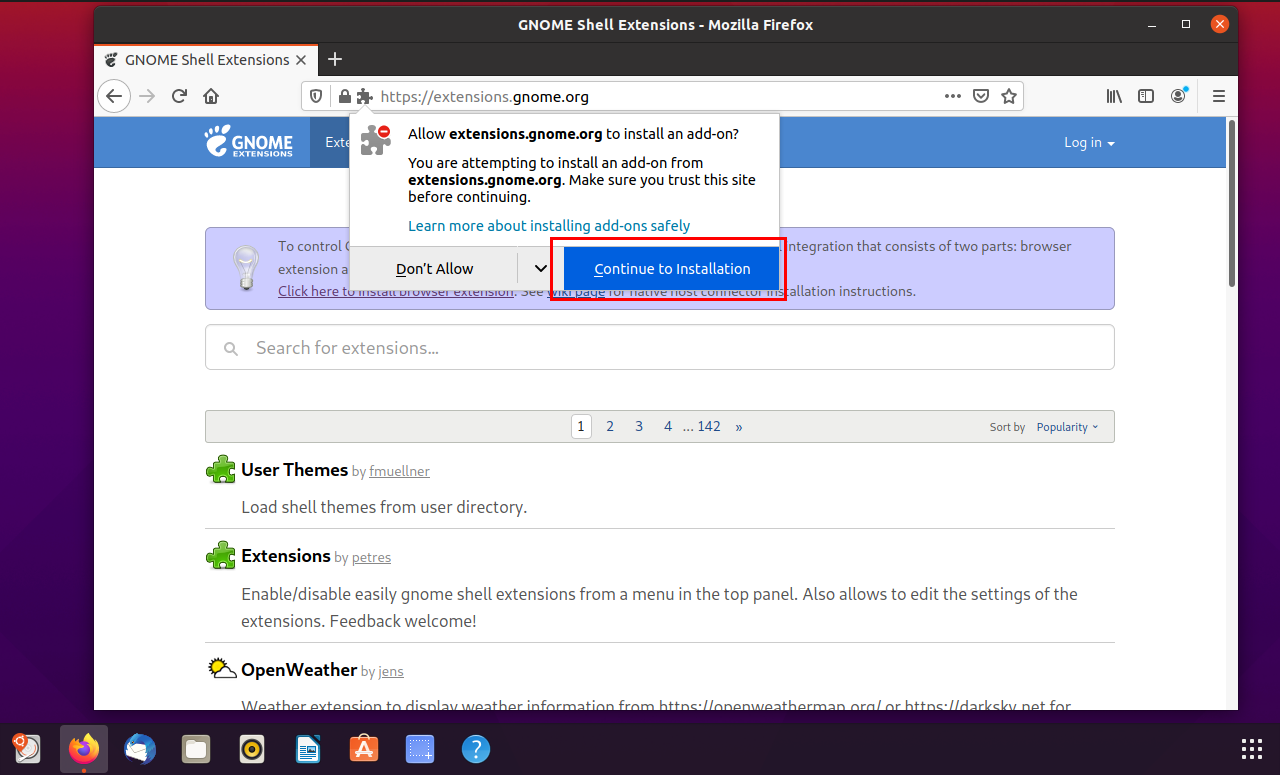Go to results page 4
Image resolution: width=1280 pixels, height=775 pixels.
(x=668, y=426)
